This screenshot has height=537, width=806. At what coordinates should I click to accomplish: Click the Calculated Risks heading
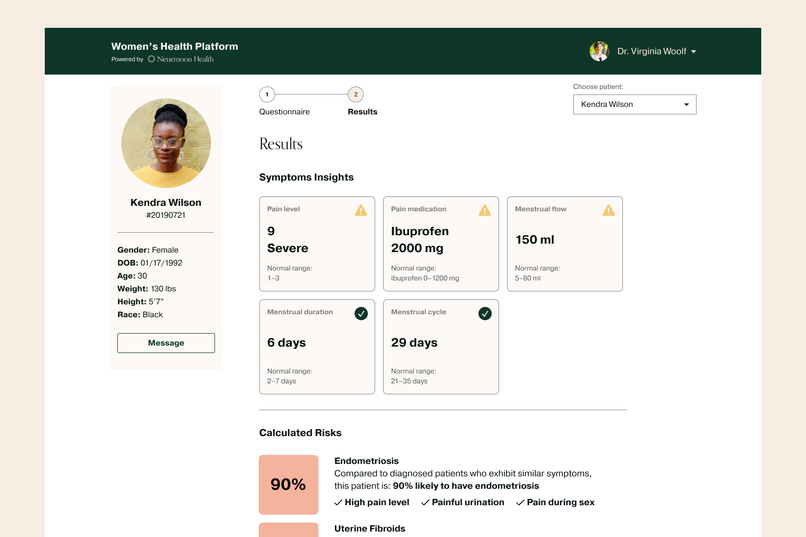tap(300, 433)
